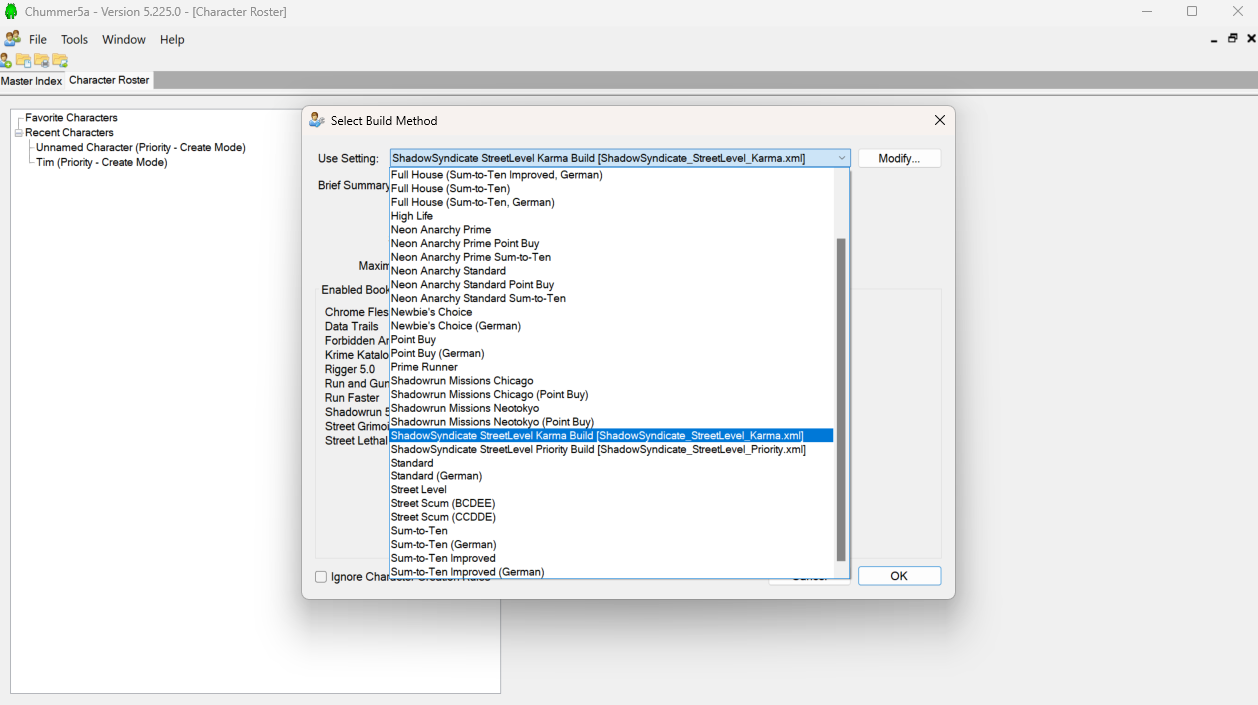Choose the Shadowrun Missions Chicago setting
The height and width of the screenshot is (705, 1258).
pyautogui.click(x=611, y=381)
